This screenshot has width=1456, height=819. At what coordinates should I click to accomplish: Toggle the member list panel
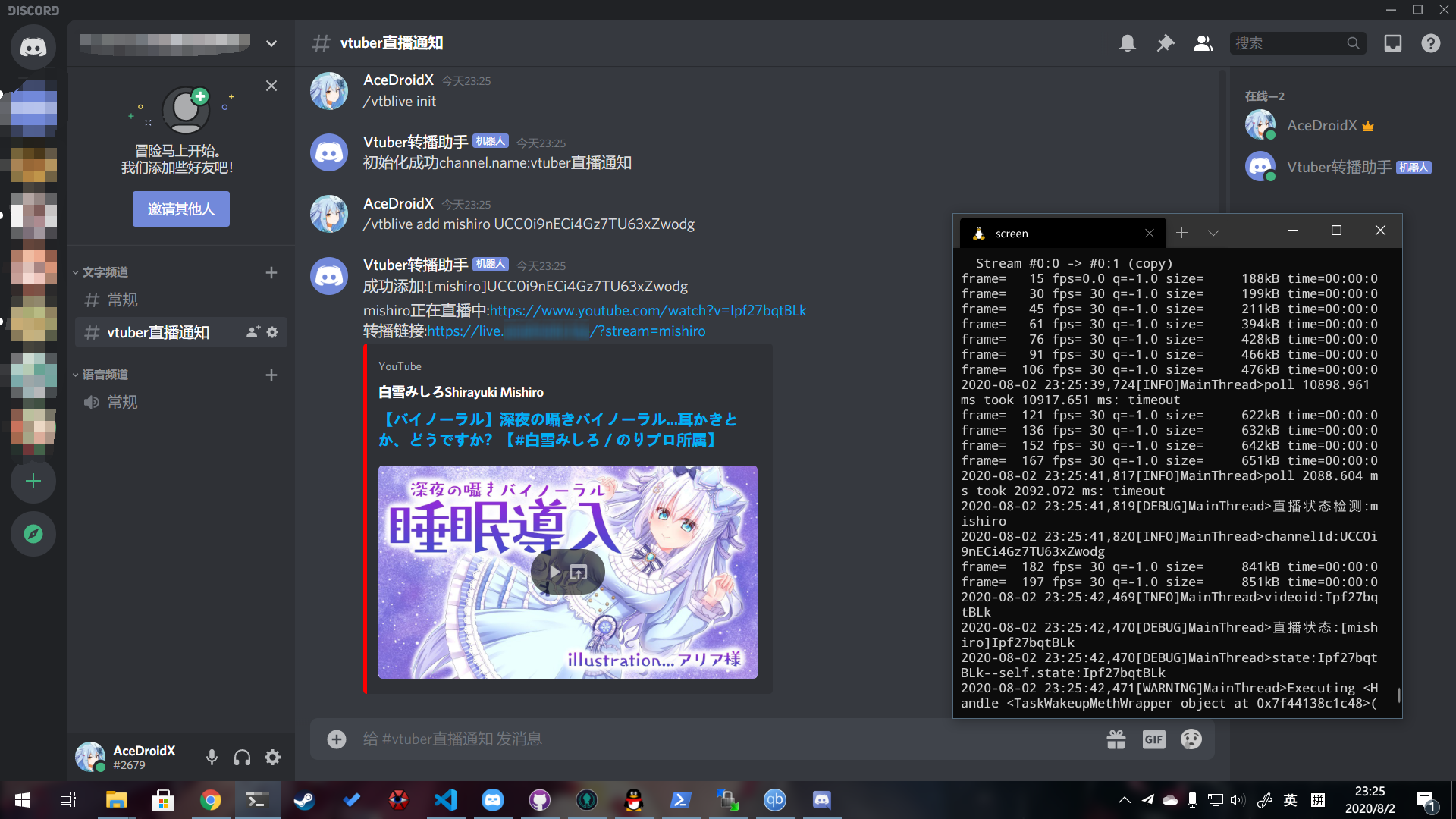(1202, 43)
